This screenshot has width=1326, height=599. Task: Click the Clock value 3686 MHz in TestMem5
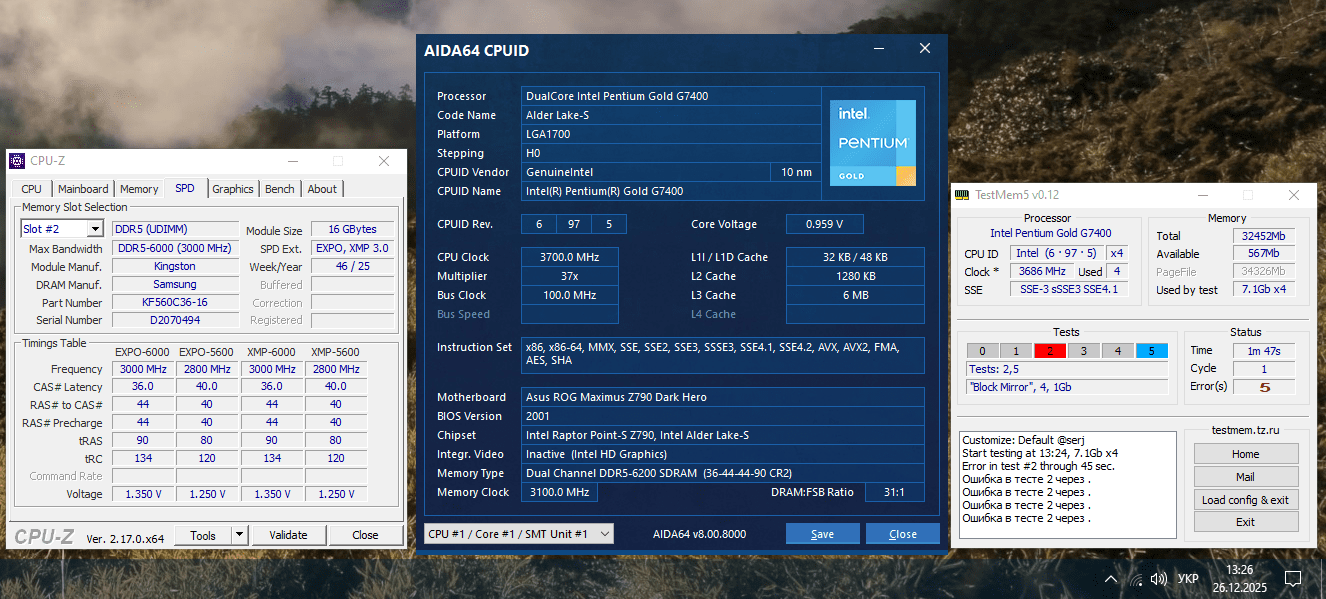[1041, 272]
